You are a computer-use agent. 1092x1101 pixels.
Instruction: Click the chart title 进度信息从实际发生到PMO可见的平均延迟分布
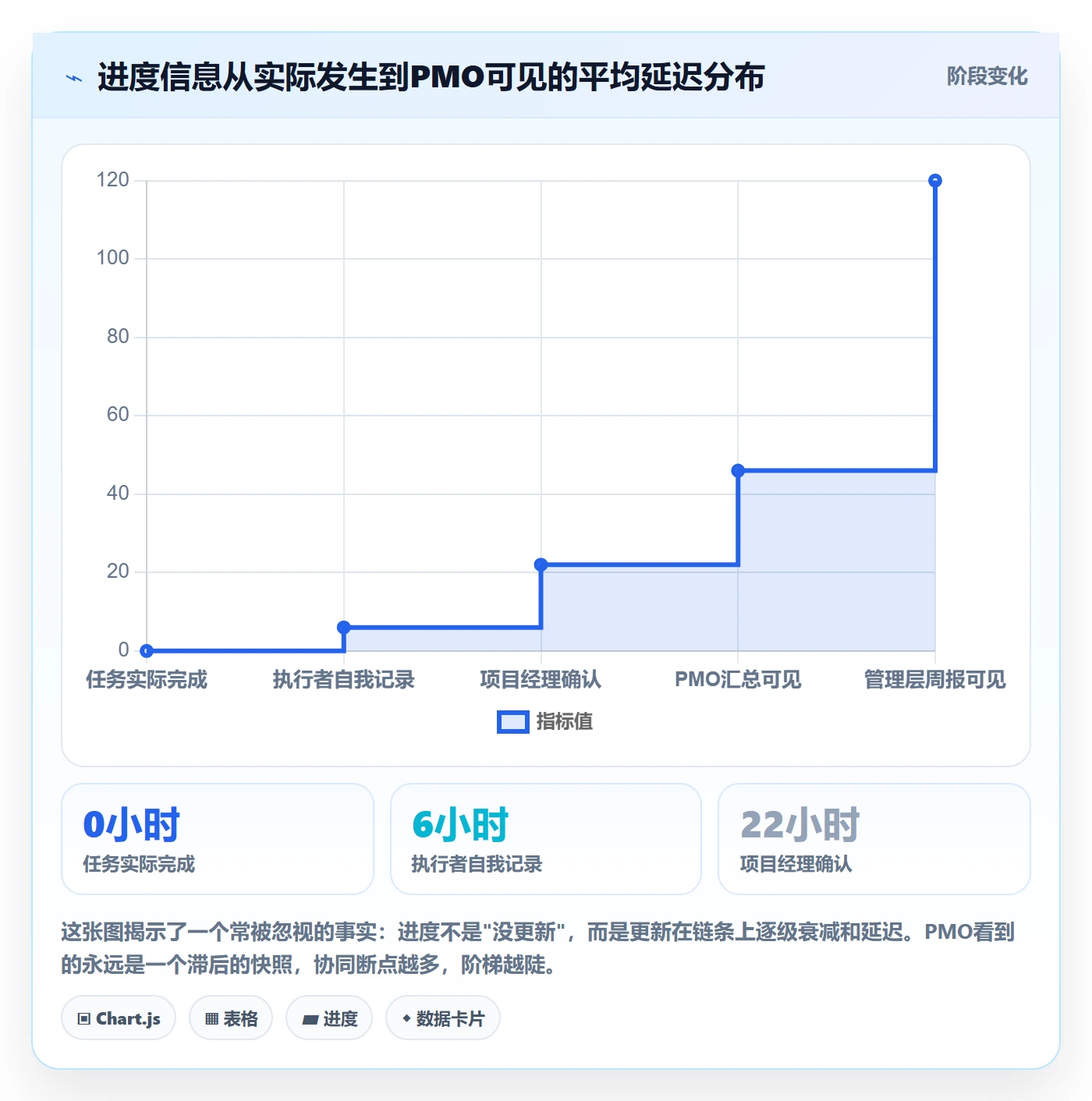click(x=431, y=77)
